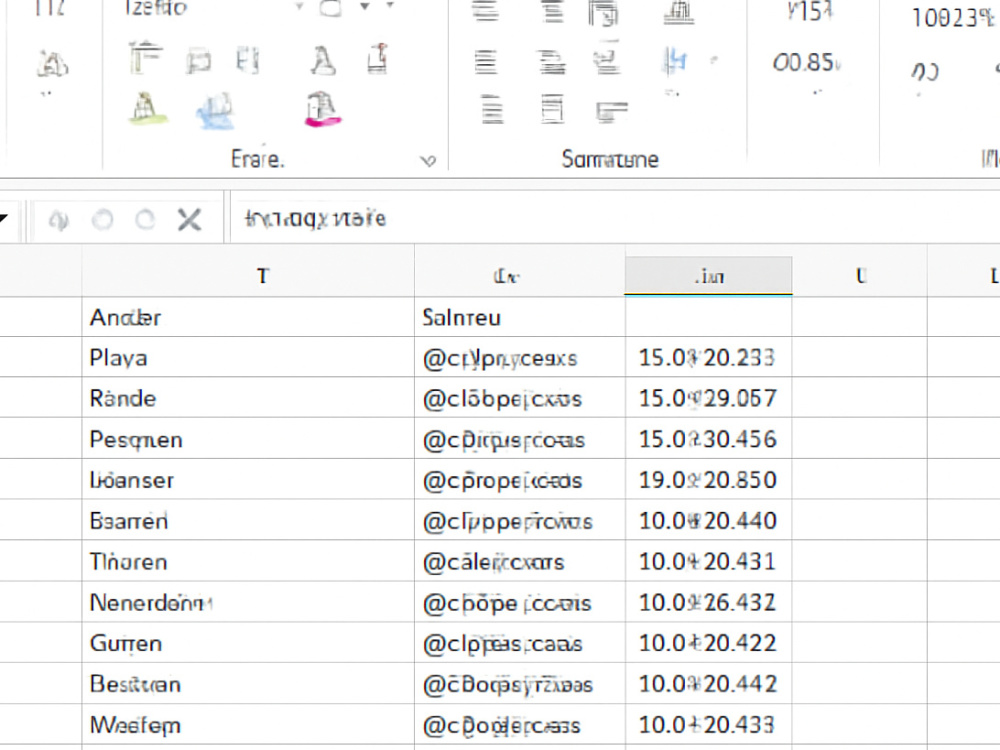
Task: Select the number cell ending 20.422
Action: [x=709, y=643]
